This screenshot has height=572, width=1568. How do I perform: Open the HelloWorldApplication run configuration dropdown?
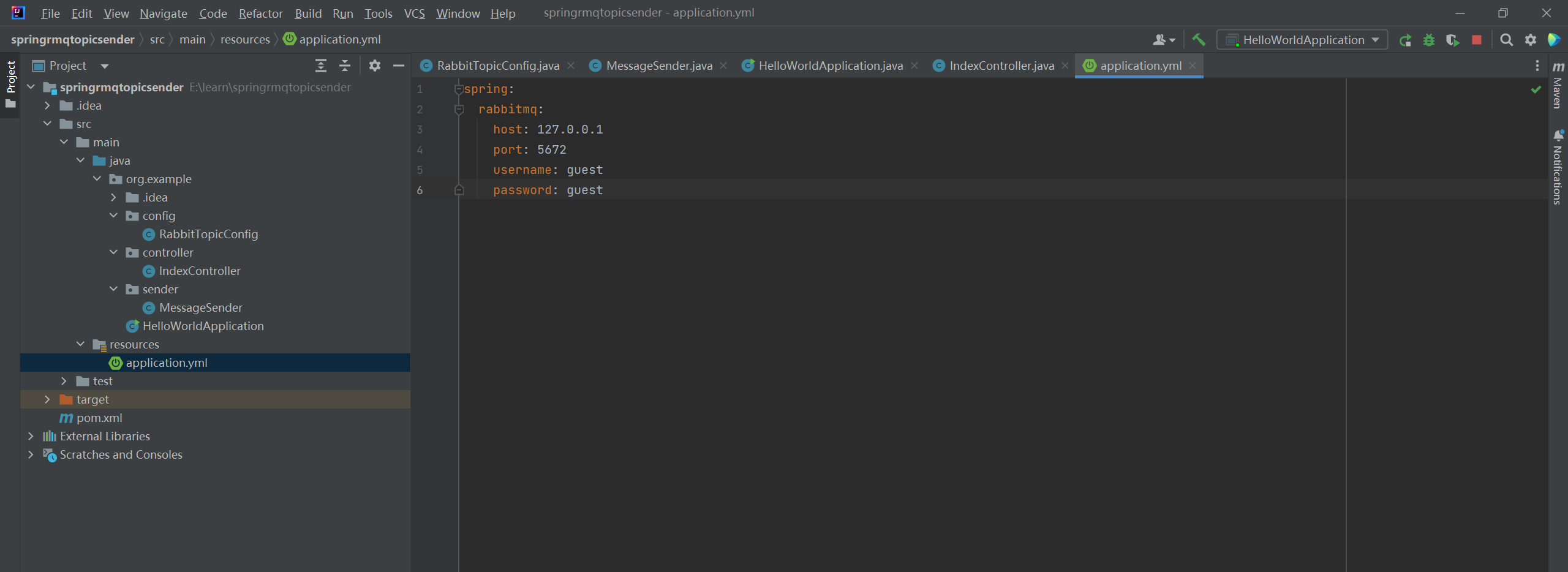[x=1302, y=40]
